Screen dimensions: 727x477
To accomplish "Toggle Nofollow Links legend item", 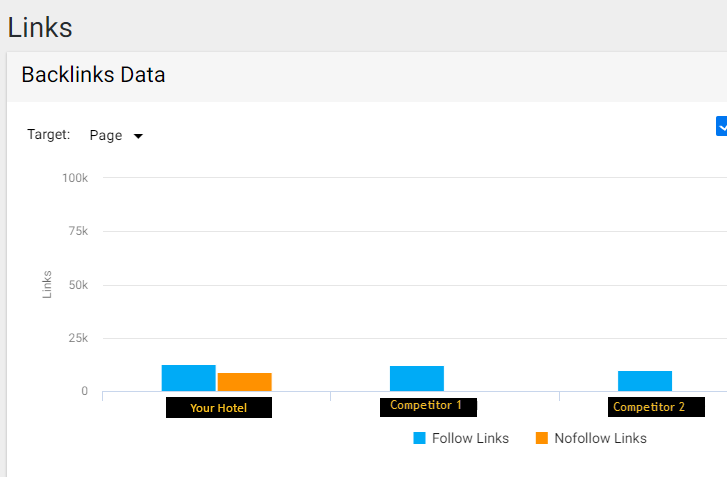I will (x=591, y=438).
